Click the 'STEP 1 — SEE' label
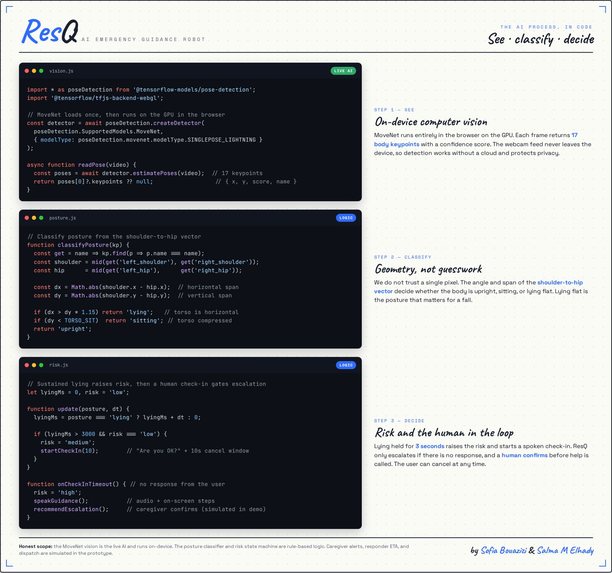 [x=394, y=110]
